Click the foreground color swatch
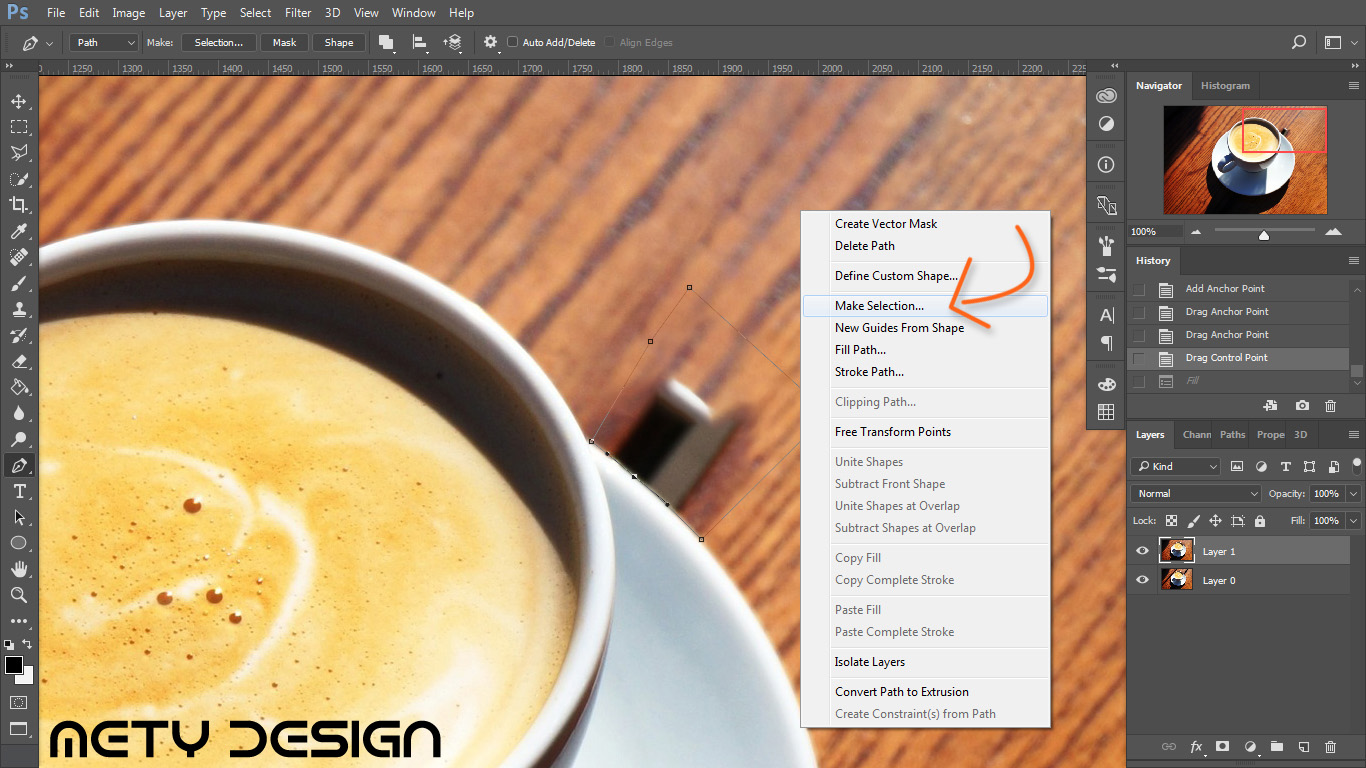Viewport: 1366px width, 768px height. click(14, 665)
